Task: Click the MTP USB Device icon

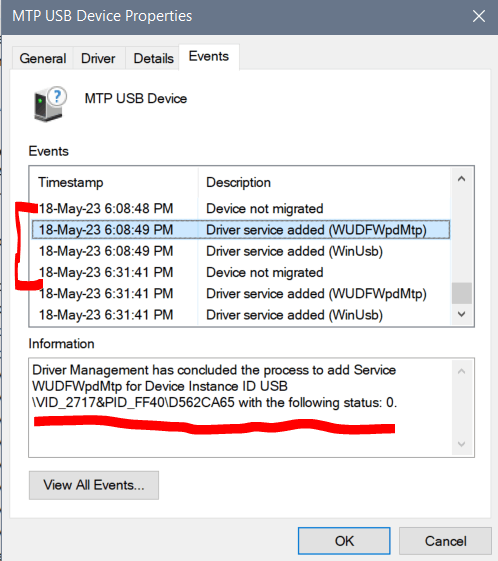Action: 50,104
